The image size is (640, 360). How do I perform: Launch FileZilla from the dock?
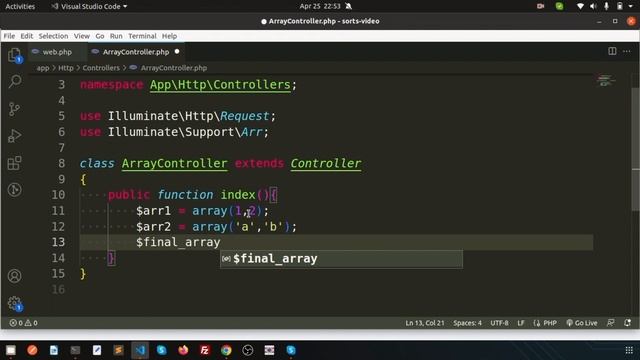click(204, 350)
